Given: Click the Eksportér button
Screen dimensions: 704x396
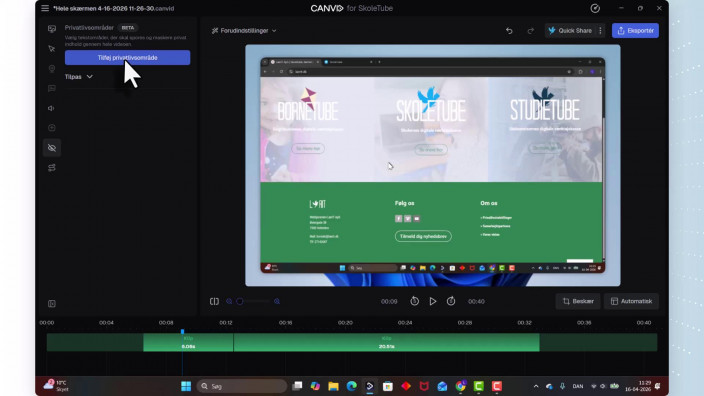Looking at the screenshot, I should tap(635, 31).
